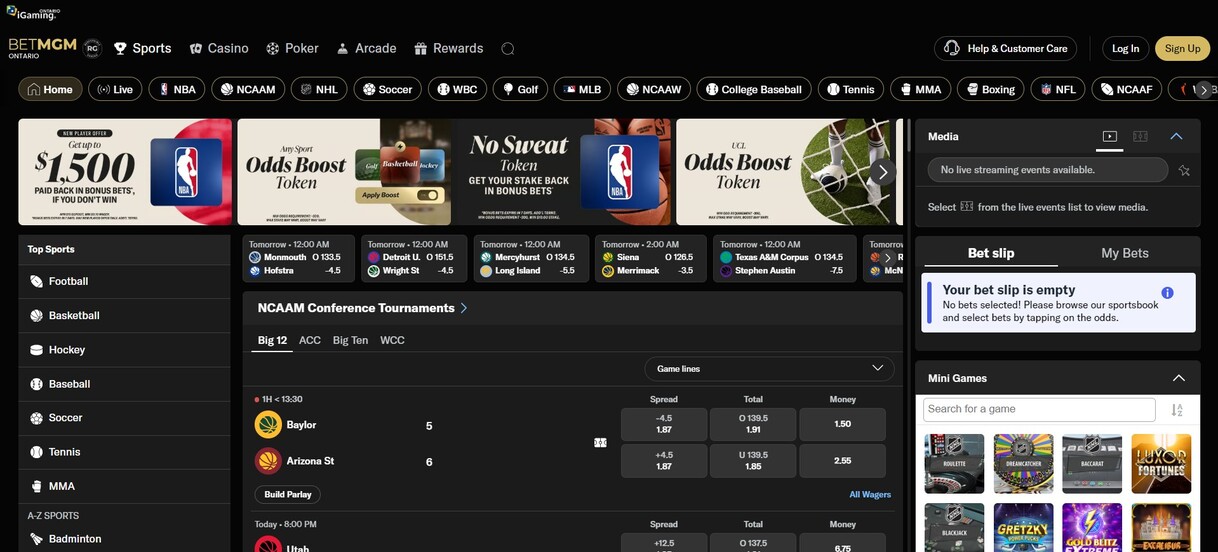Toggle the Apply Boost switch on banner
This screenshot has height=552, width=1218.
428,195
